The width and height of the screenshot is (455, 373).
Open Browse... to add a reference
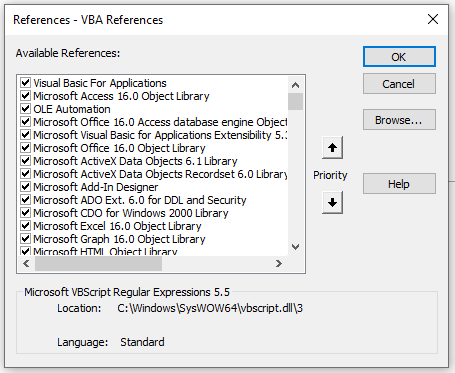399,120
